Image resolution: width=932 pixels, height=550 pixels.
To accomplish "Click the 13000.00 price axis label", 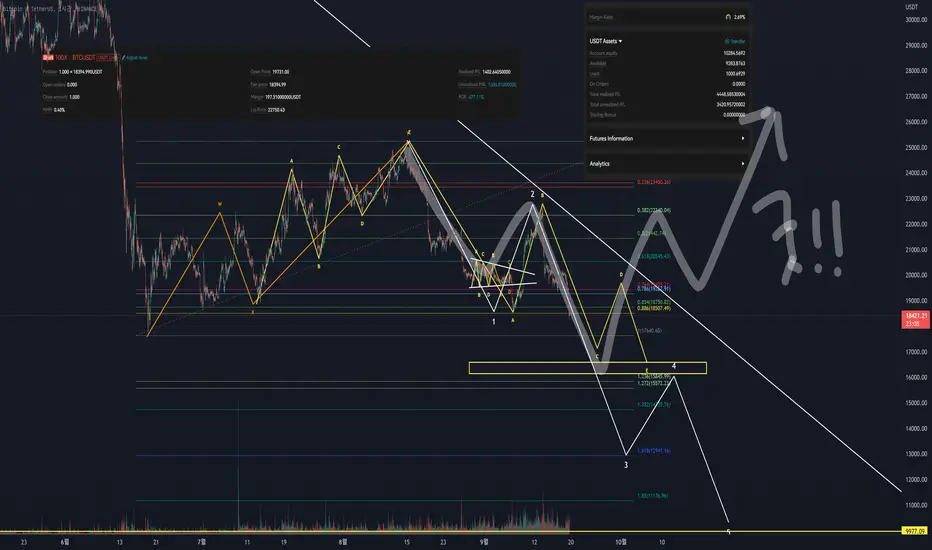I will pos(916,454).
